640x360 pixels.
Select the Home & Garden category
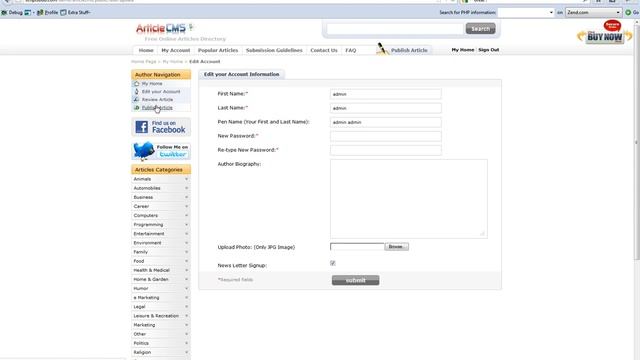click(151, 279)
